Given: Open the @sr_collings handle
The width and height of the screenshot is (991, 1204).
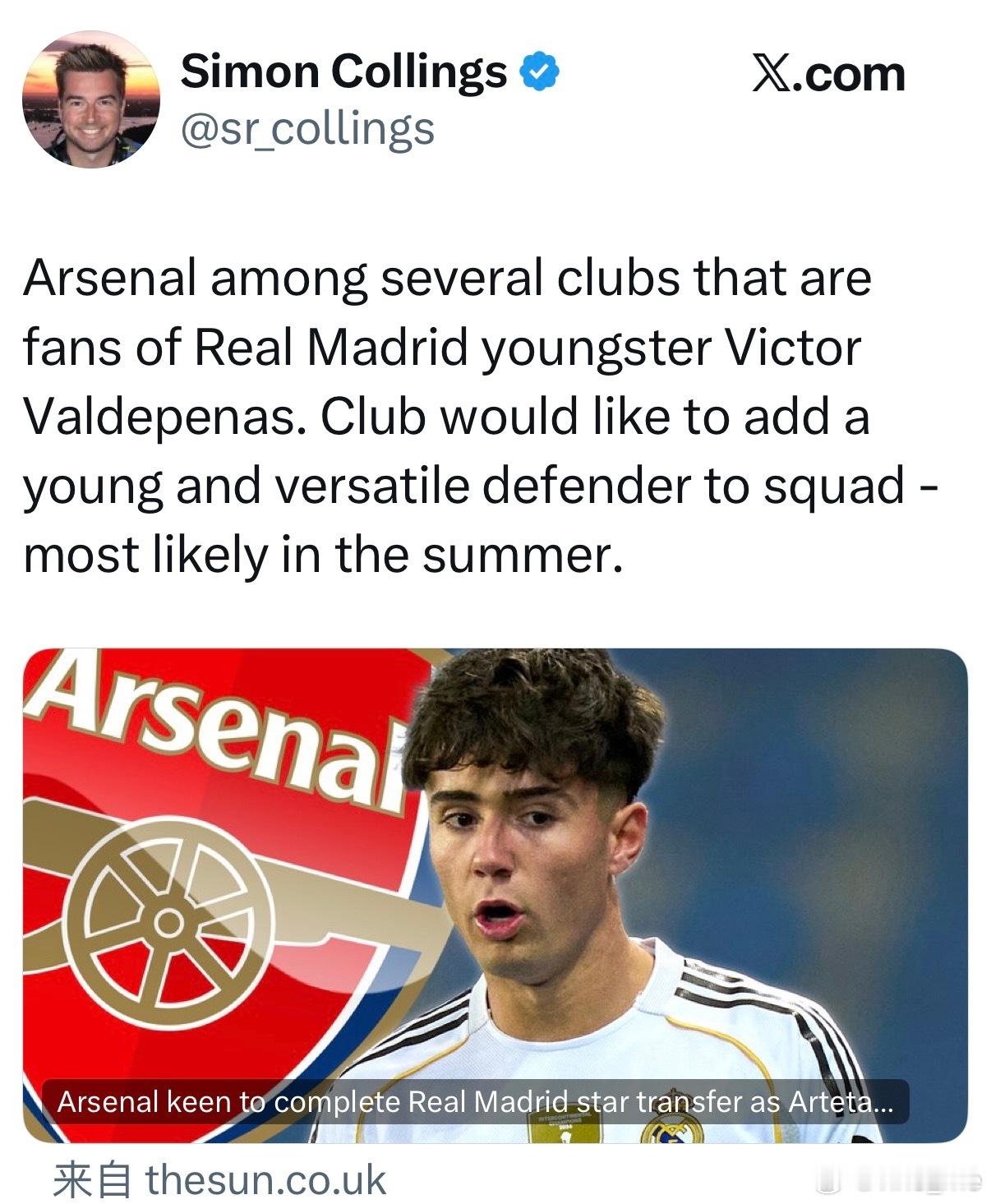Looking at the screenshot, I should (307, 129).
